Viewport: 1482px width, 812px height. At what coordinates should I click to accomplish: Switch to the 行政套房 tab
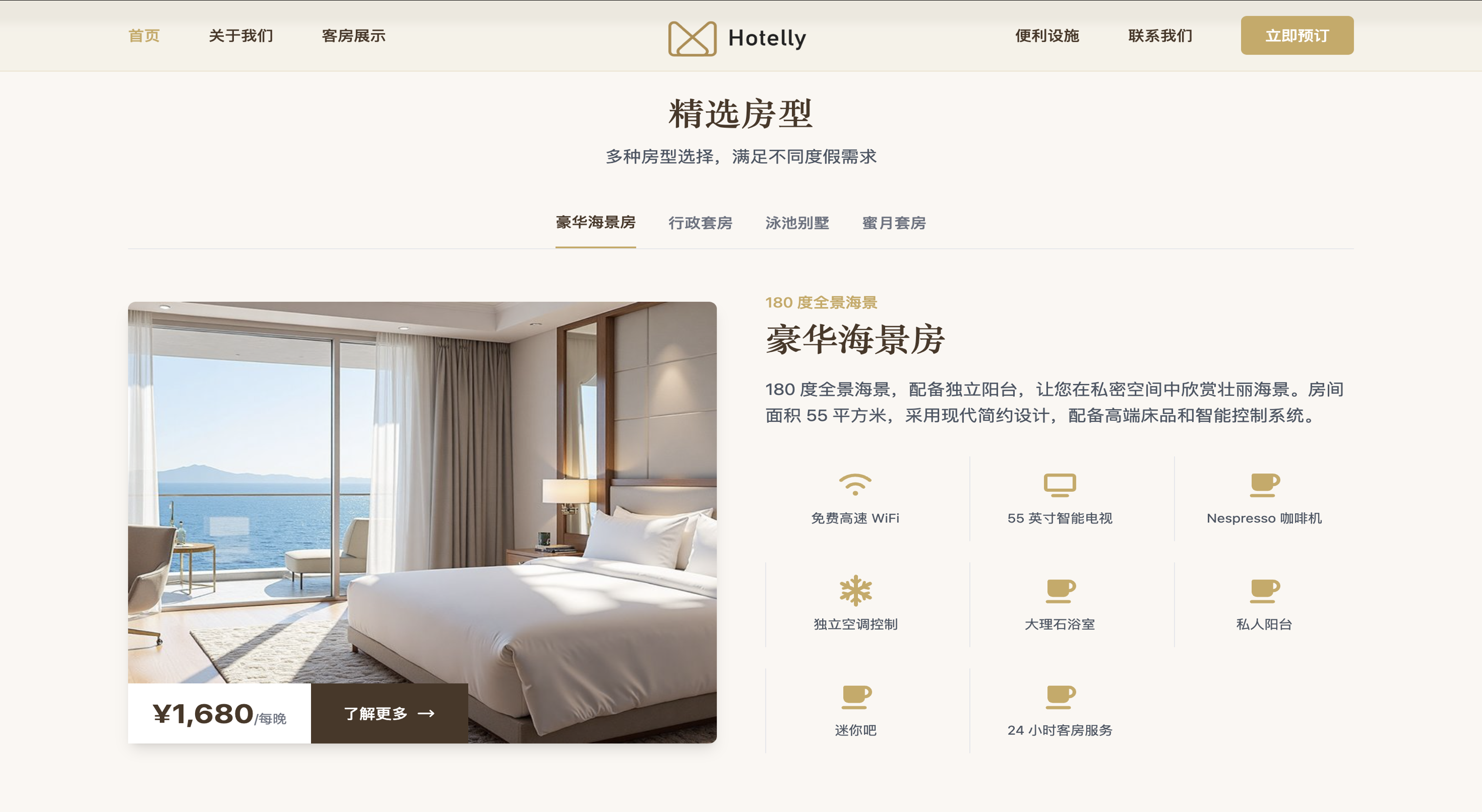[700, 223]
